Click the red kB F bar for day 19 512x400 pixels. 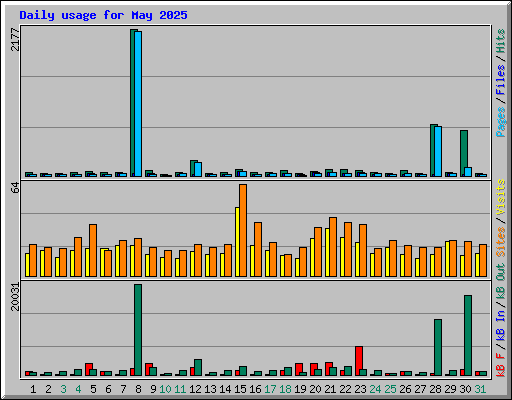click(x=299, y=369)
